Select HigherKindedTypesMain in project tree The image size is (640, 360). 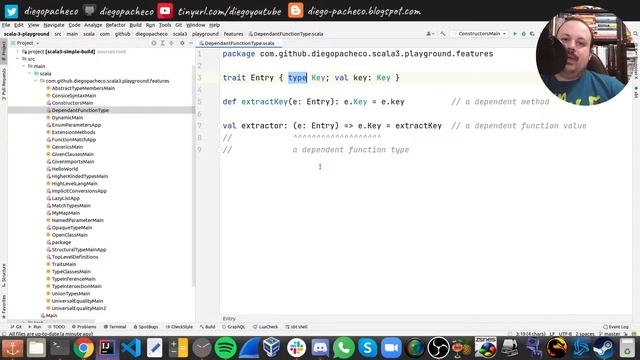(80, 176)
